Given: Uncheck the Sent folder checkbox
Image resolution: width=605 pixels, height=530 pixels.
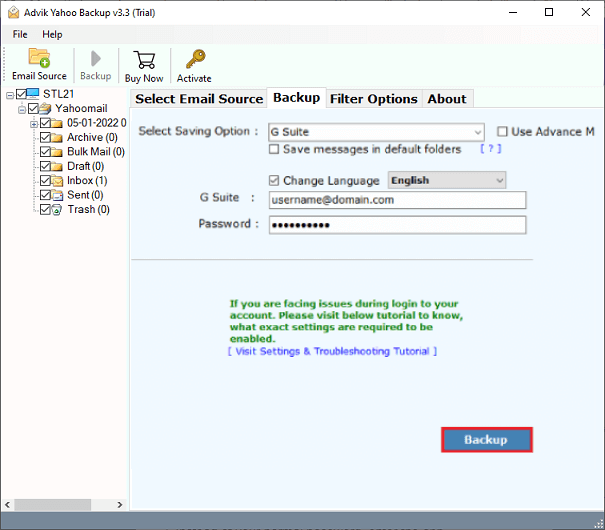Looking at the screenshot, I should tap(45, 195).
